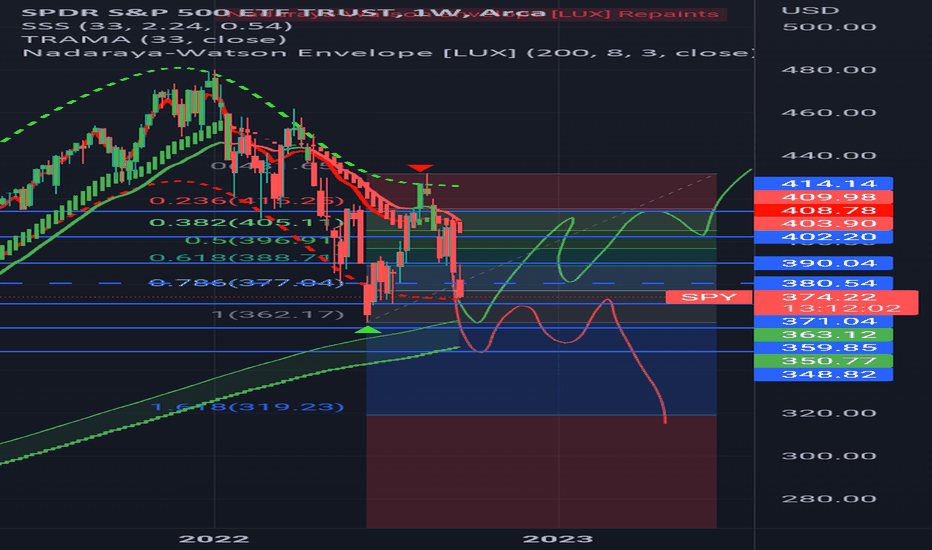Click the 2023 time axis label

[558, 539]
